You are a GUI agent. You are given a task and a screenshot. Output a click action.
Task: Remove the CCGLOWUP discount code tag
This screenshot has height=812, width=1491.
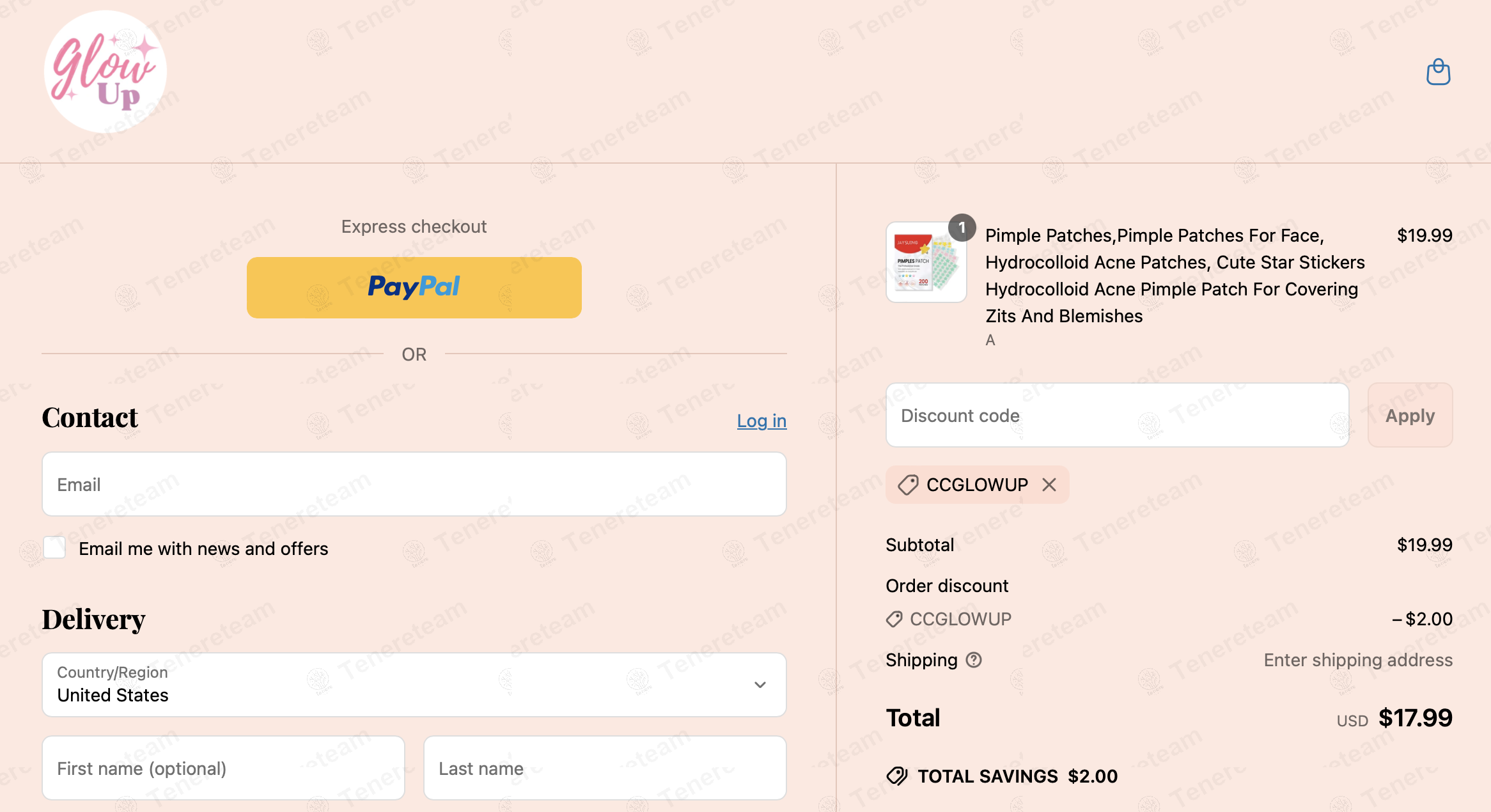coord(1049,485)
